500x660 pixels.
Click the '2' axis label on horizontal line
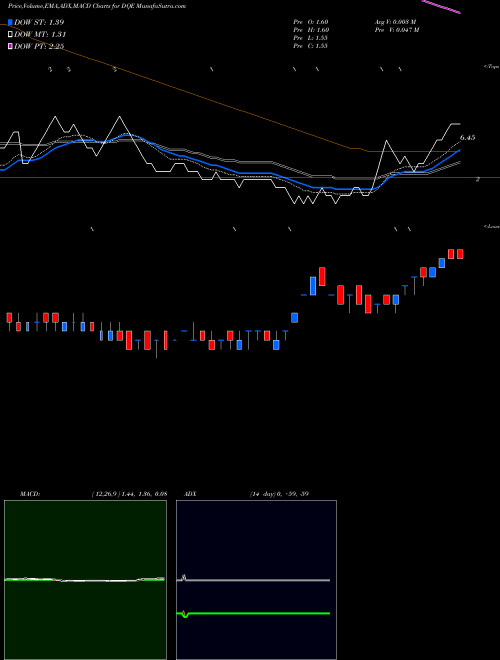tap(478, 179)
